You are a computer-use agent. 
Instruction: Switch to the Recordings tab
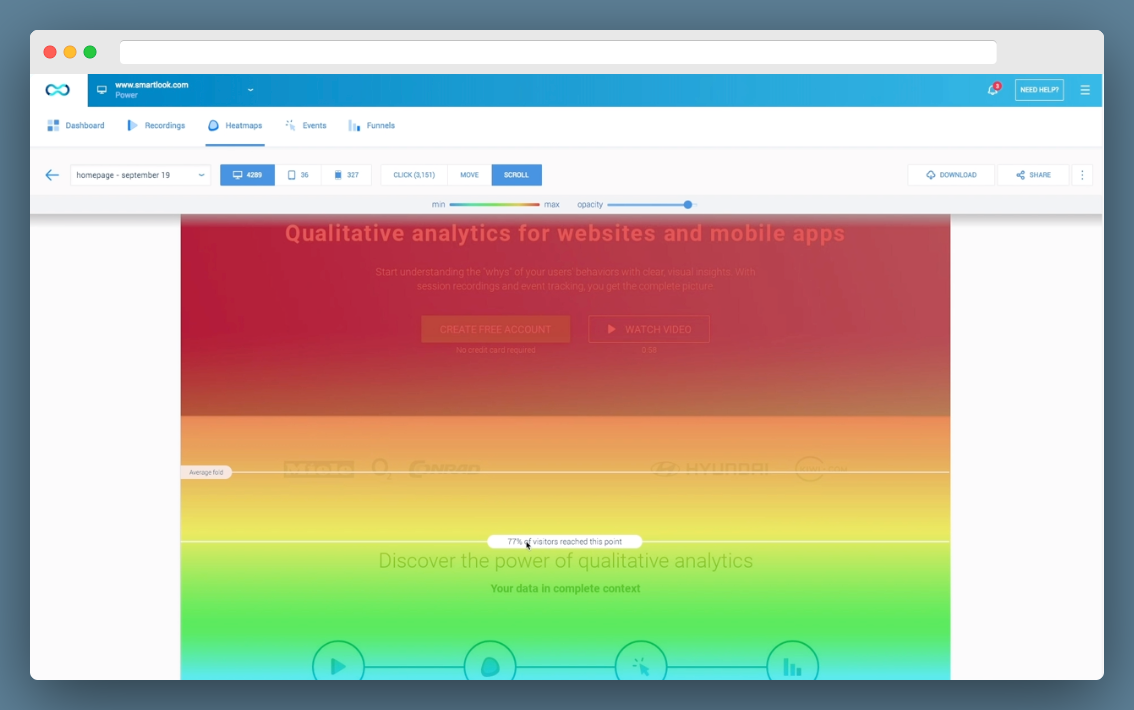point(156,126)
